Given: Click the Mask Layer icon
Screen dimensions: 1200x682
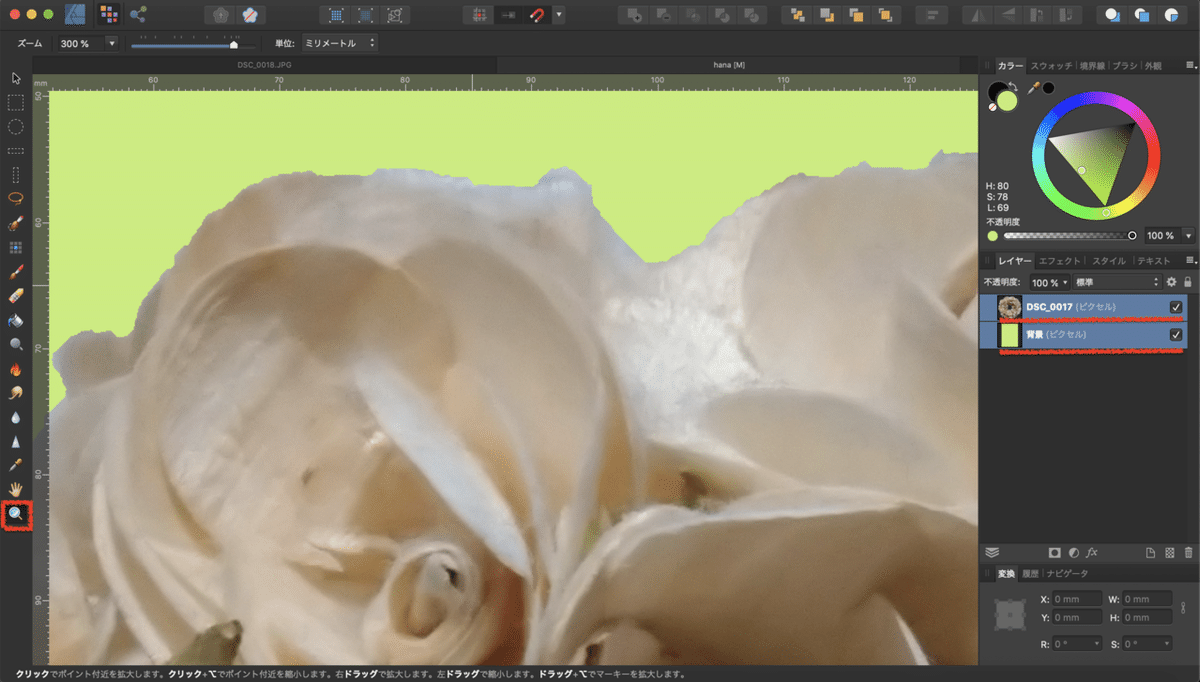Looking at the screenshot, I should [x=1054, y=552].
